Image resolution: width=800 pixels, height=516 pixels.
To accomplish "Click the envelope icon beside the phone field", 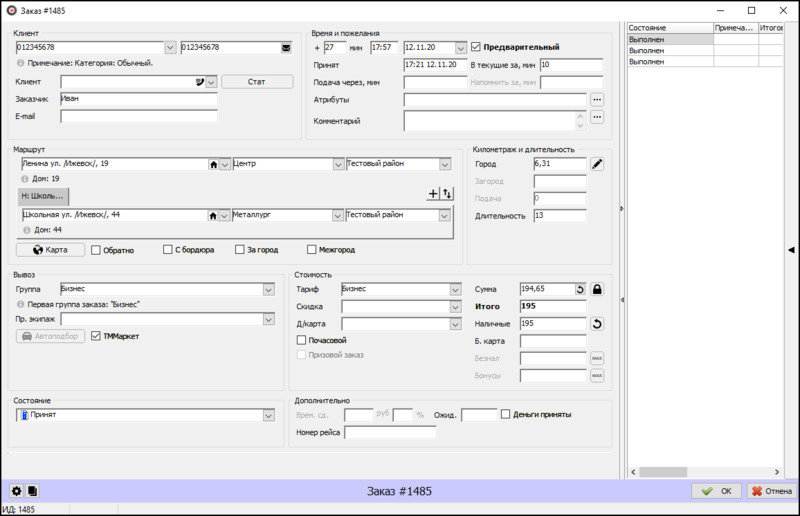I will (286, 47).
